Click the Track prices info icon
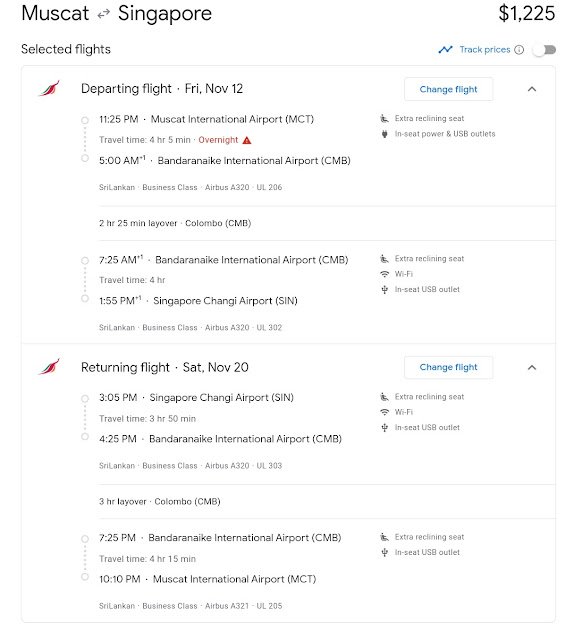 519,50
